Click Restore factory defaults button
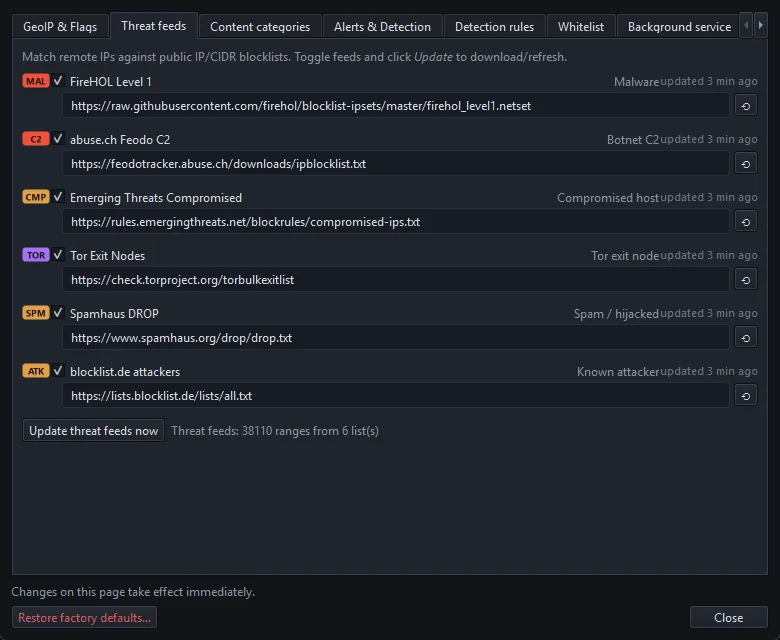 (x=84, y=618)
